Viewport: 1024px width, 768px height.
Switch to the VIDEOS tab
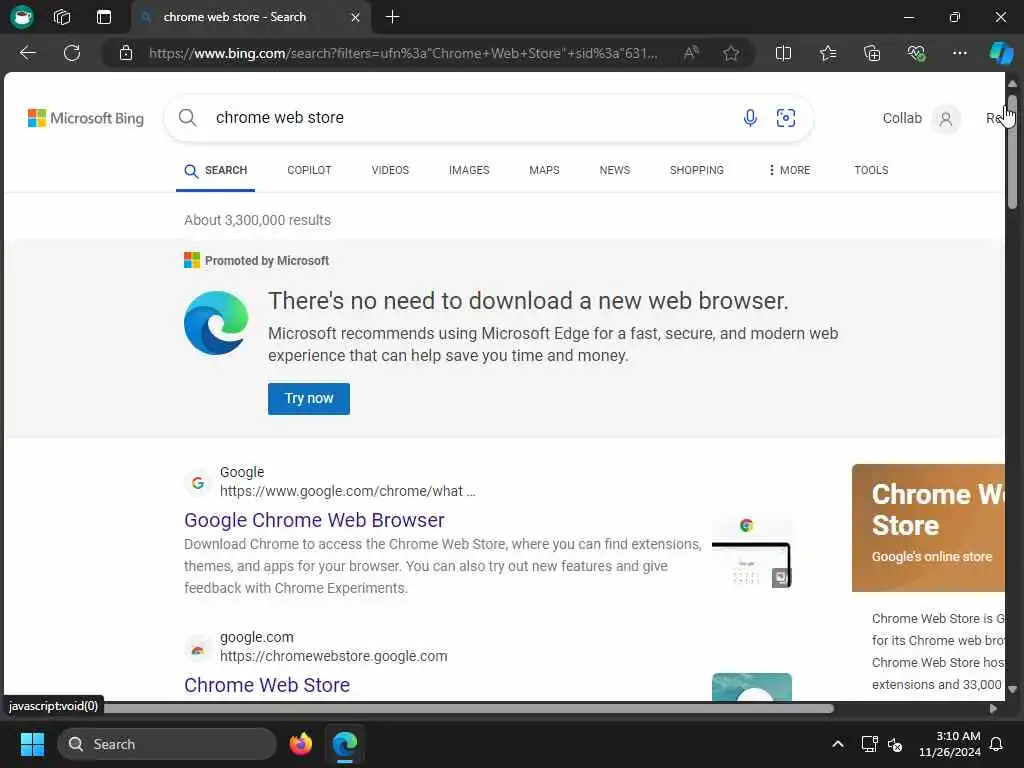[390, 170]
